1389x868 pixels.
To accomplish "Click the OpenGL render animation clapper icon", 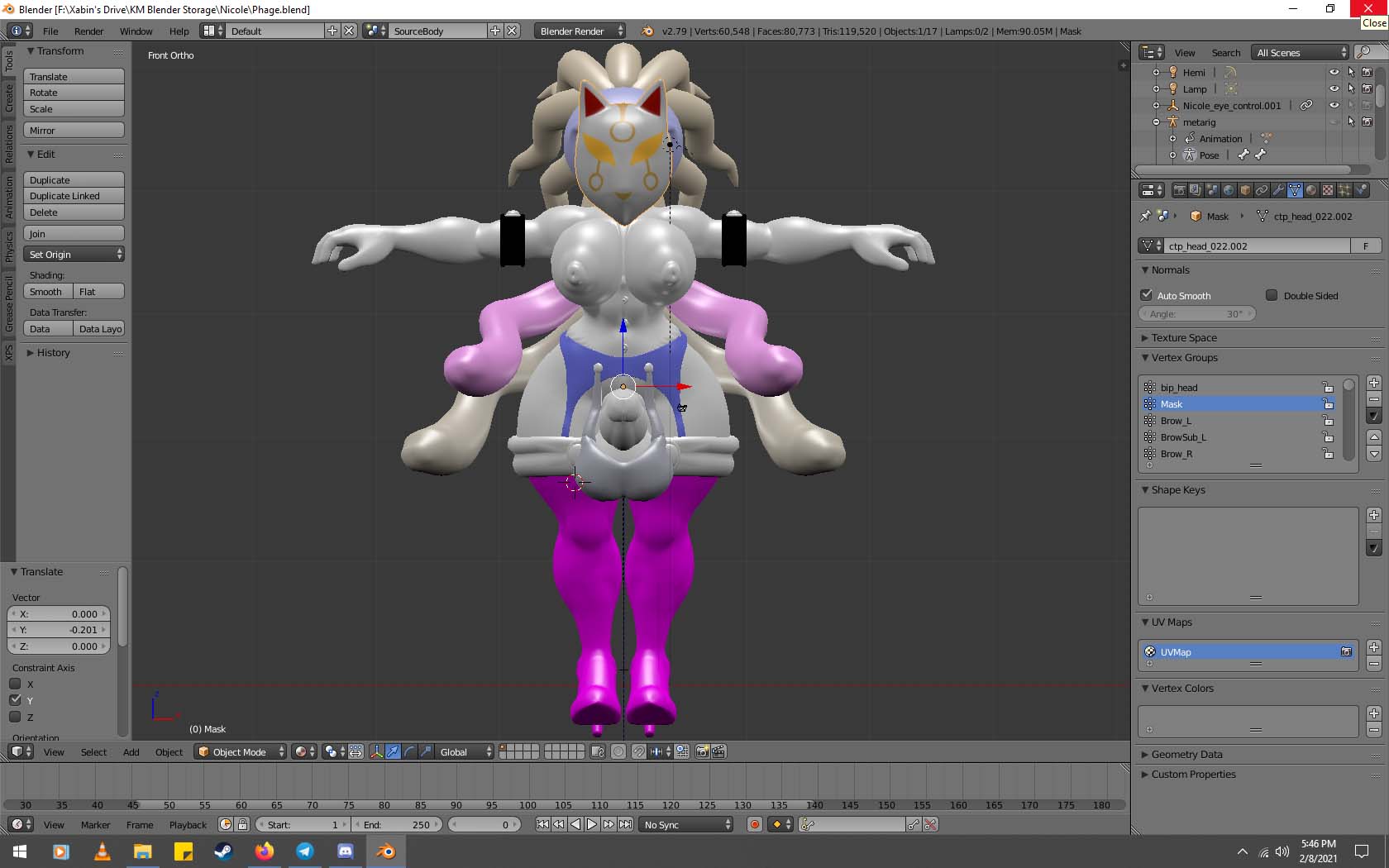I will pyautogui.click(x=718, y=751).
